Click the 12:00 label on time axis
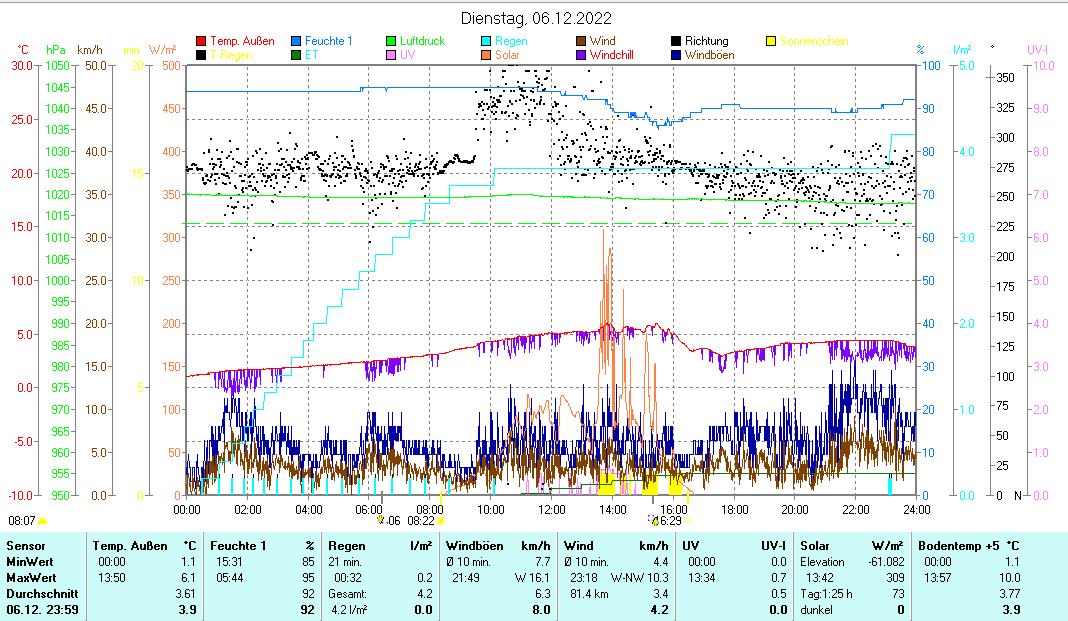The height and width of the screenshot is (621, 1068). [x=551, y=509]
